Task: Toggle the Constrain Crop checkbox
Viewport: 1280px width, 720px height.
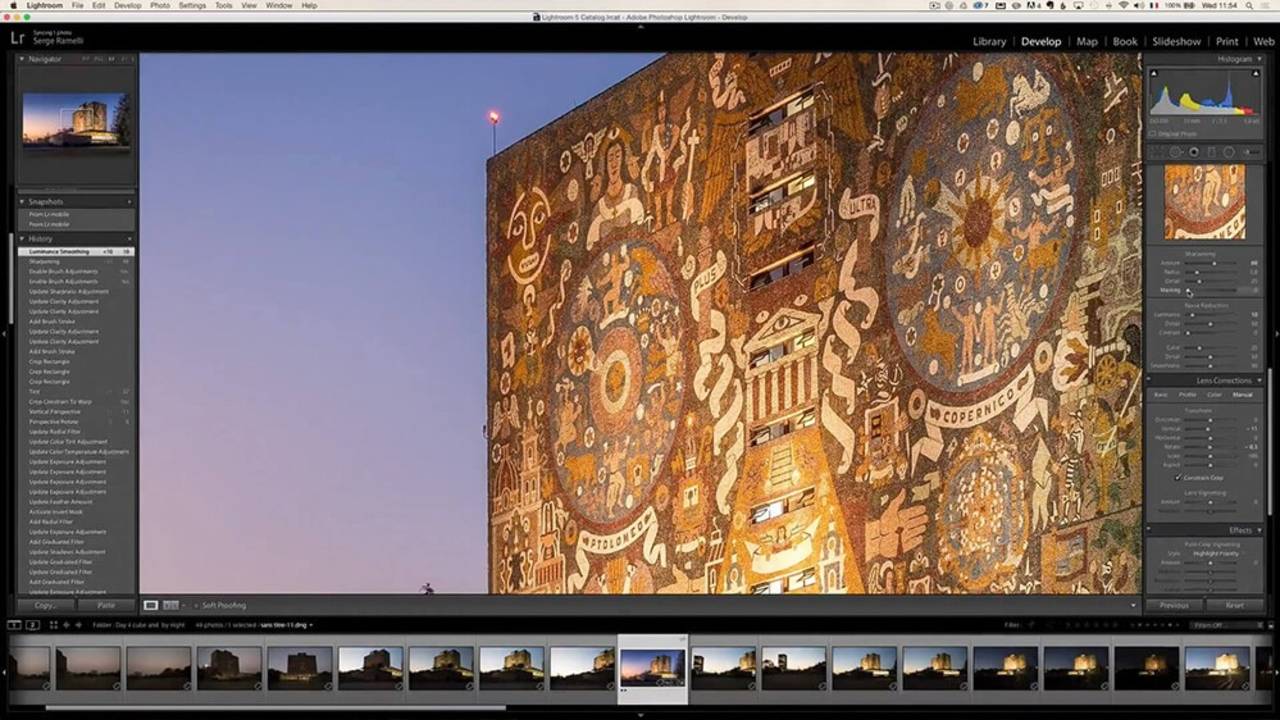Action: tap(1178, 478)
